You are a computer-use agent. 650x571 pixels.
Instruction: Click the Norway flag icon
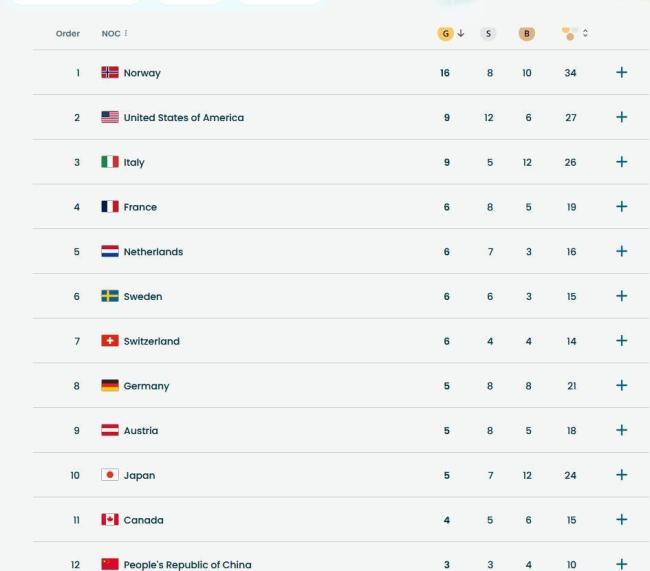click(110, 73)
